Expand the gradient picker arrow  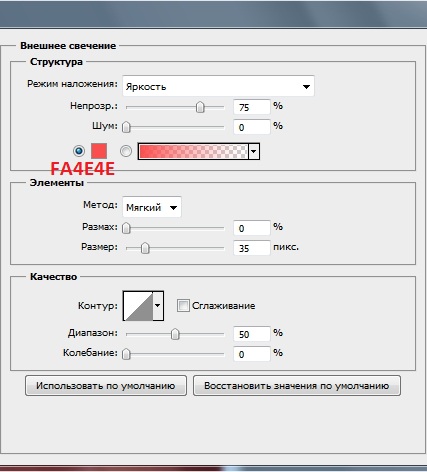point(254,152)
